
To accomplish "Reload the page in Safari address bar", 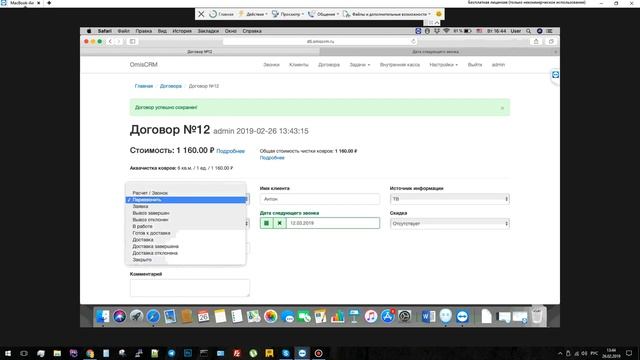I will [413, 41].
